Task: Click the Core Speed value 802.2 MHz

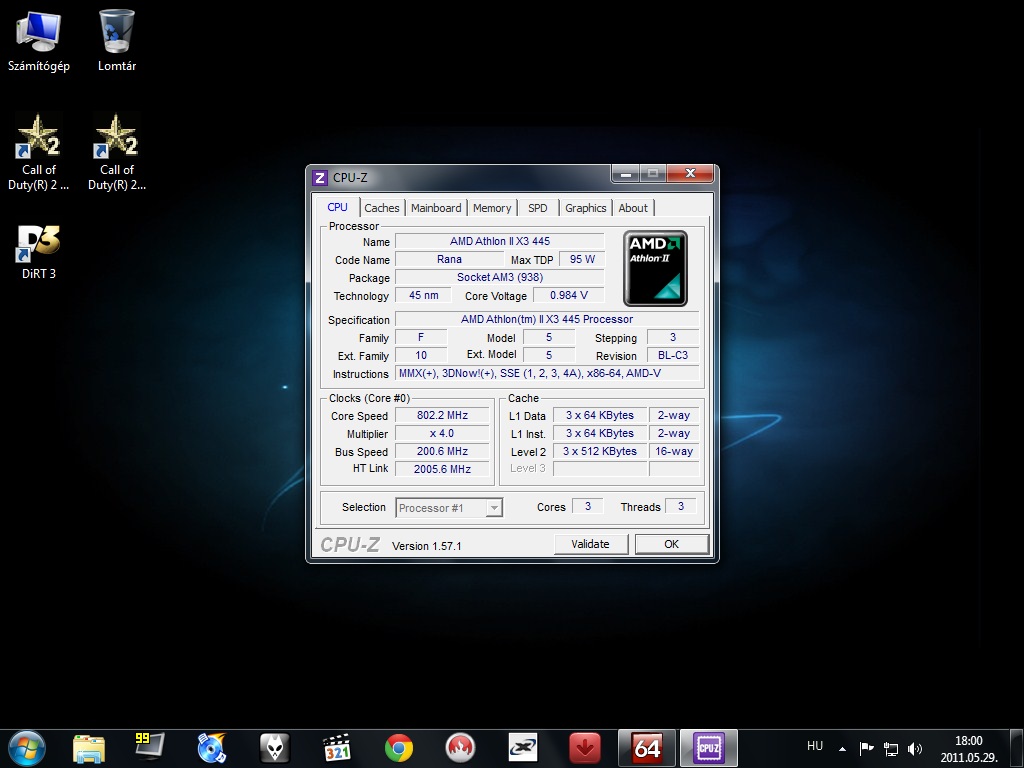Action: [x=442, y=415]
